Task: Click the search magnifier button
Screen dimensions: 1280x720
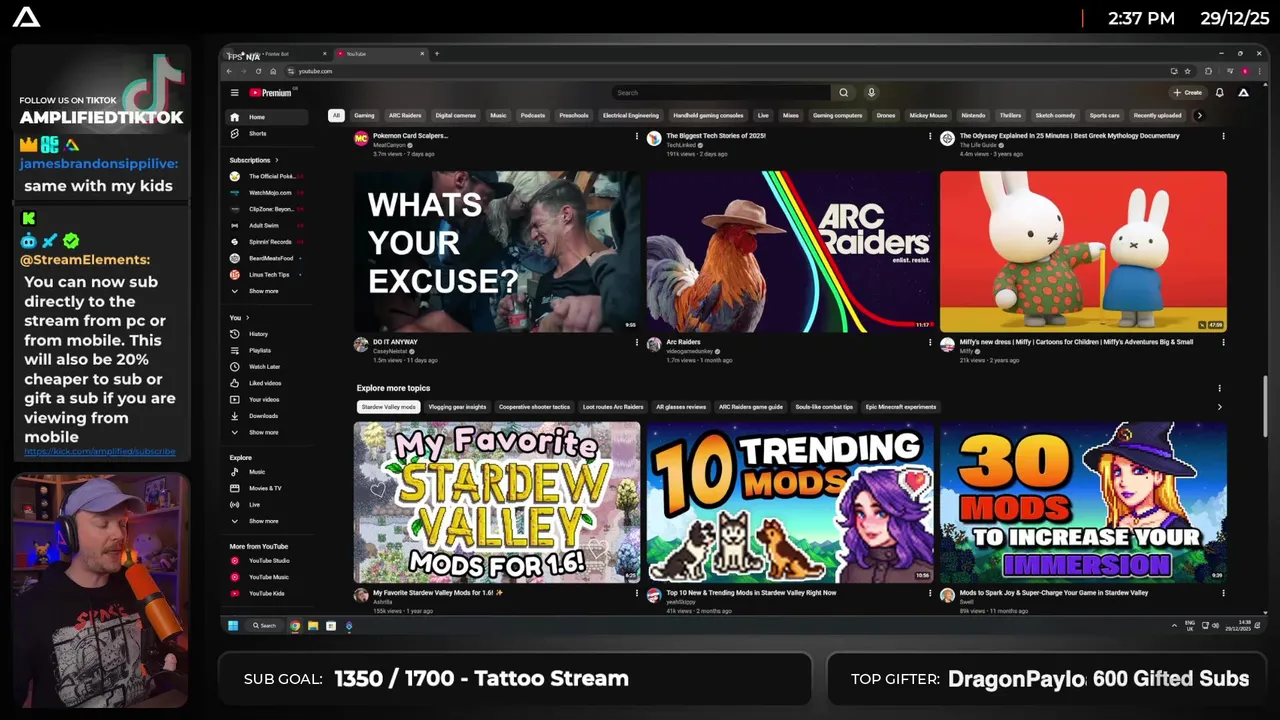Action: pyautogui.click(x=843, y=93)
